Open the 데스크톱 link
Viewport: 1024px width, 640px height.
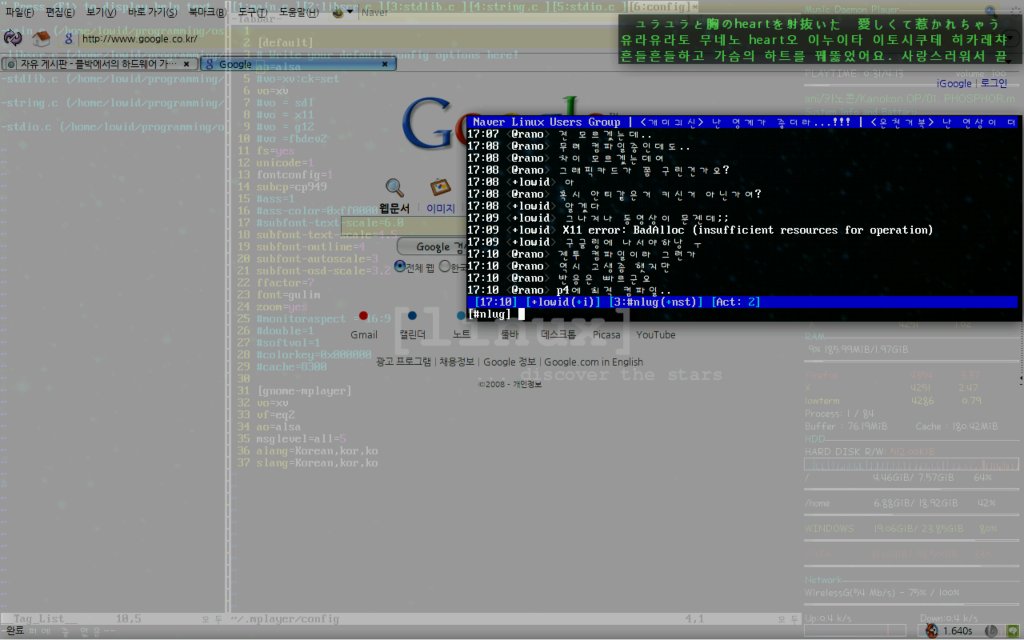coord(558,335)
